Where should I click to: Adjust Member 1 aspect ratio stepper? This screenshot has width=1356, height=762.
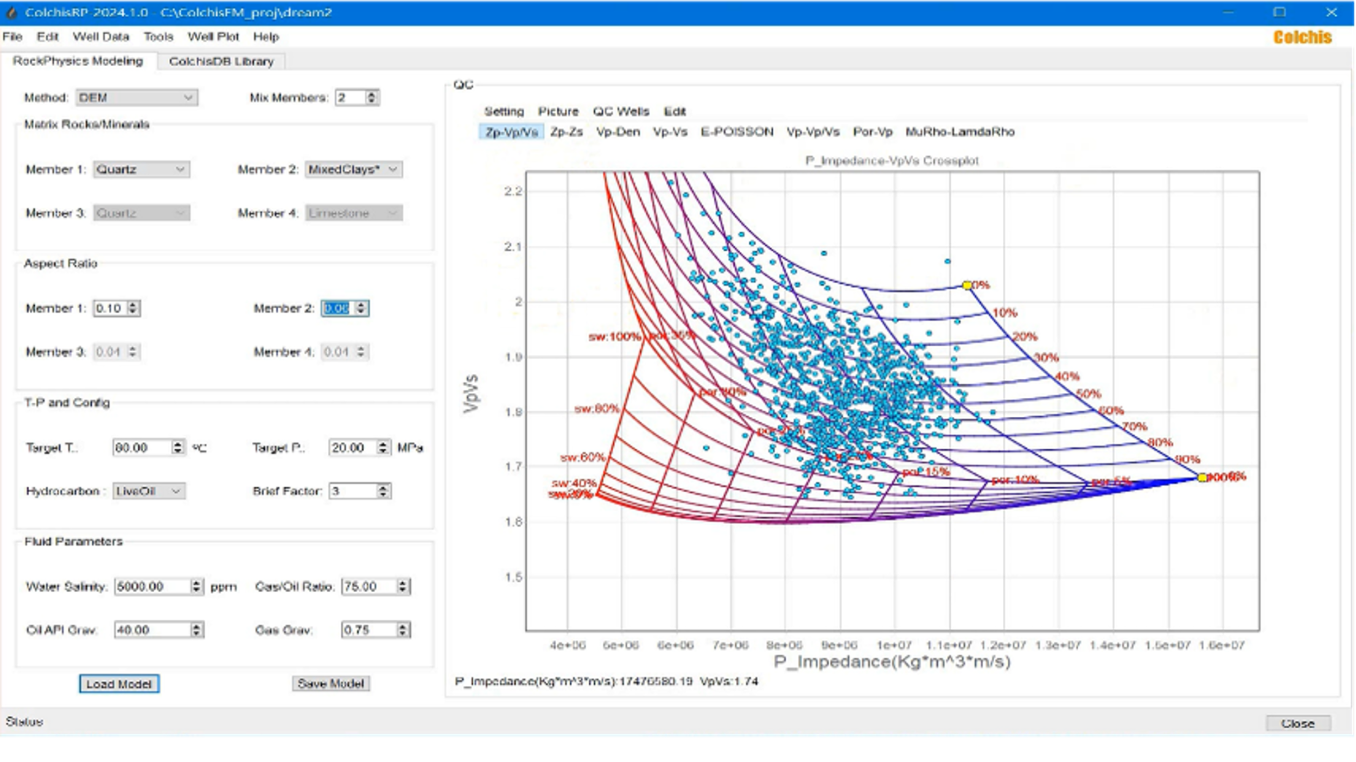(x=133, y=308)
